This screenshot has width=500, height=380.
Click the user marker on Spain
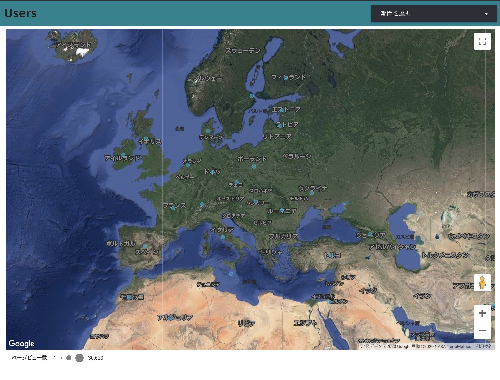[145, 246]
